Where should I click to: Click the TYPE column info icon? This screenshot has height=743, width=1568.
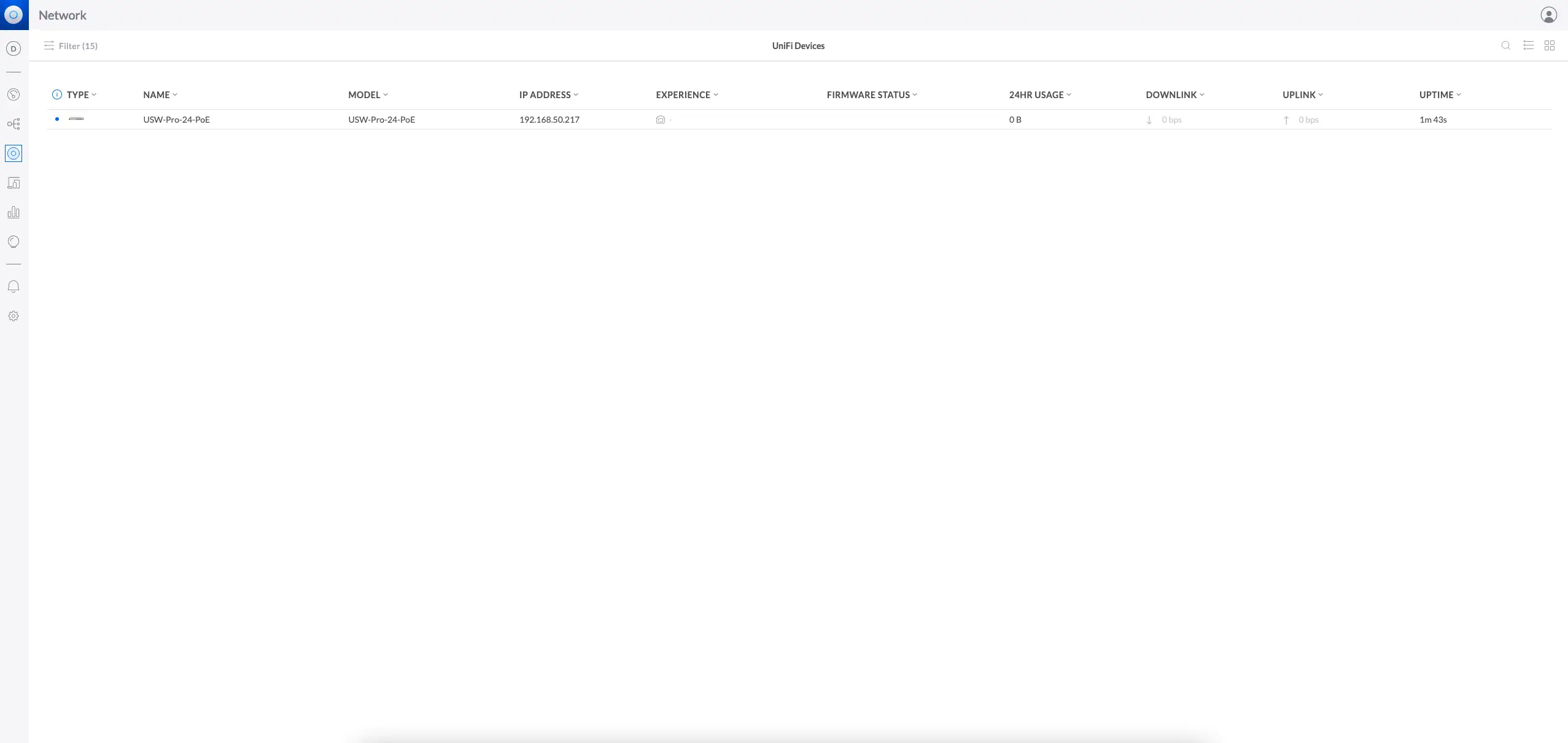57,94
